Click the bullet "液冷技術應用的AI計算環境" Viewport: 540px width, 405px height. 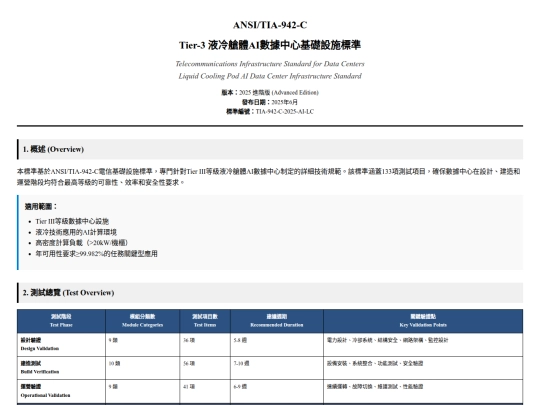click(76, 232)
